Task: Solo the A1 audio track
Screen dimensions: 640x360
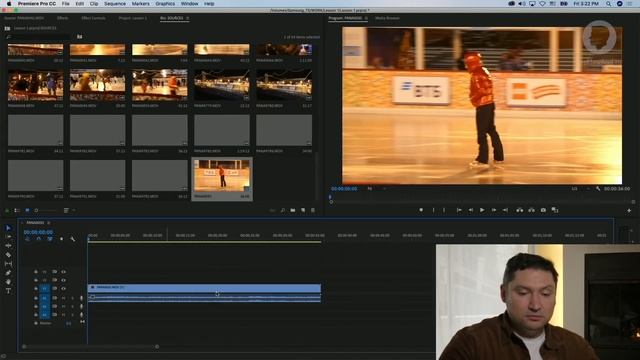Action: (72, 298)
